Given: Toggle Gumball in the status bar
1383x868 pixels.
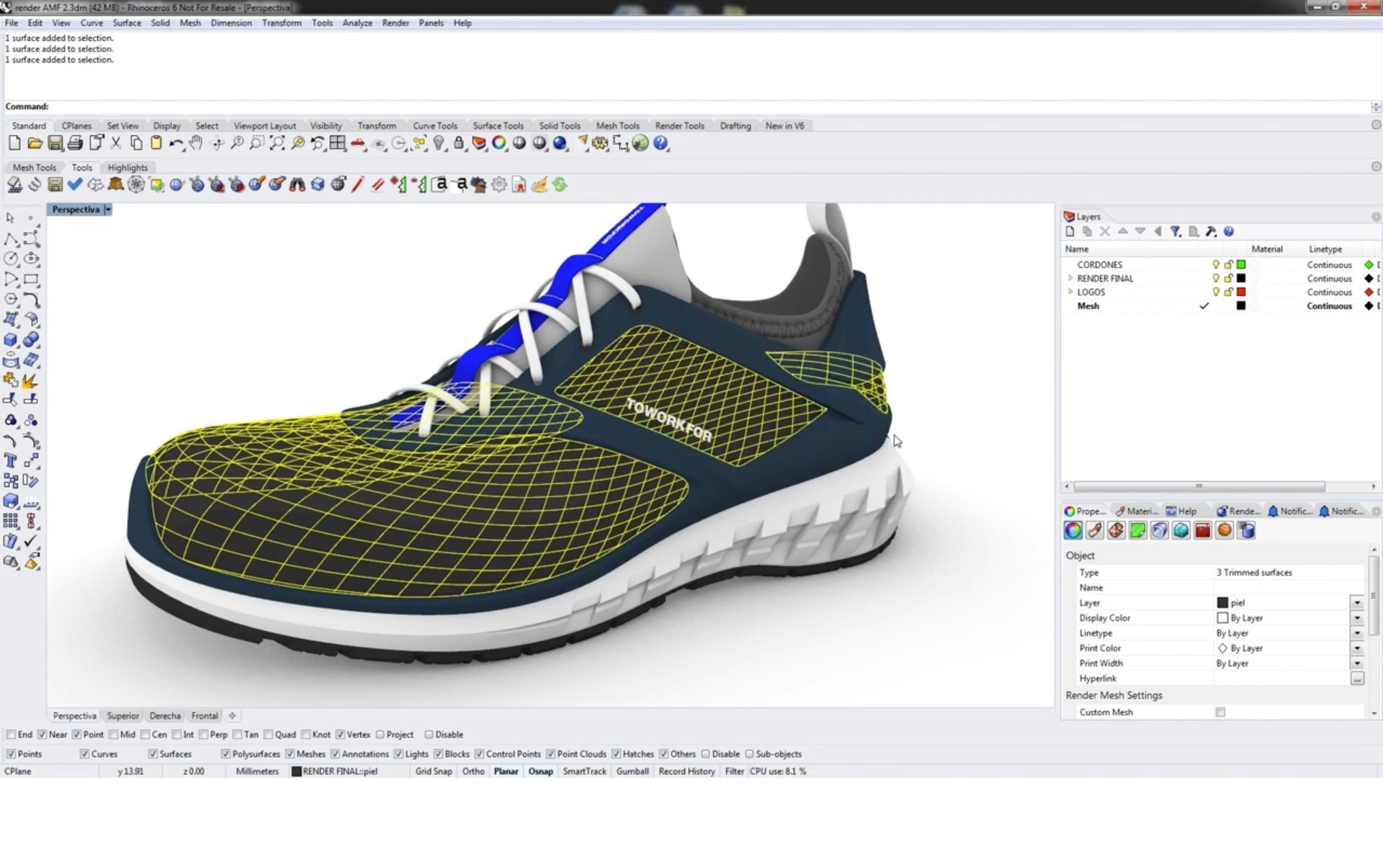Looking at the screenshot, I should (x=632, y=771).
